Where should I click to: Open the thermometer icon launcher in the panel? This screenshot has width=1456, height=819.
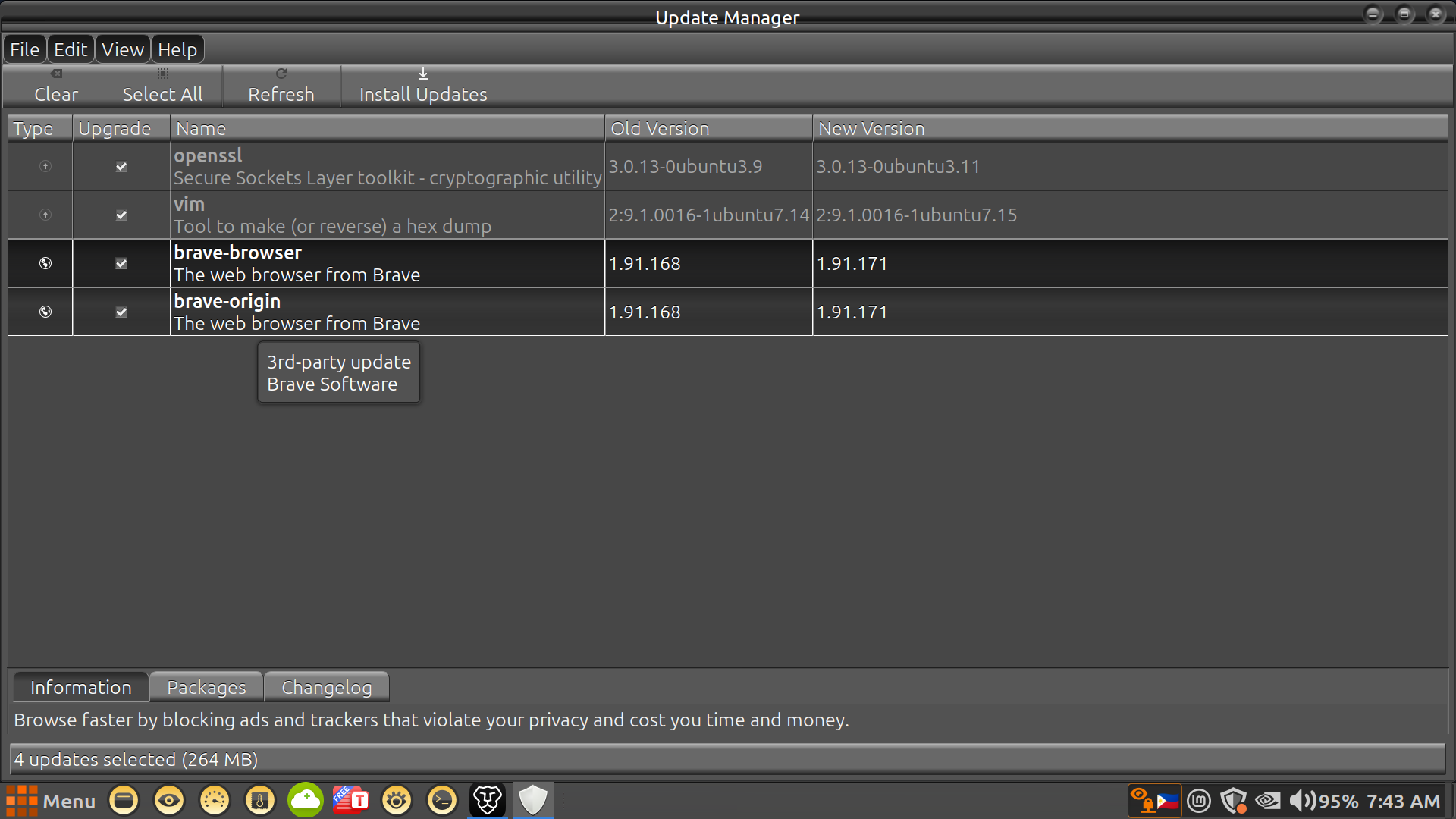[x=260, y=800]
